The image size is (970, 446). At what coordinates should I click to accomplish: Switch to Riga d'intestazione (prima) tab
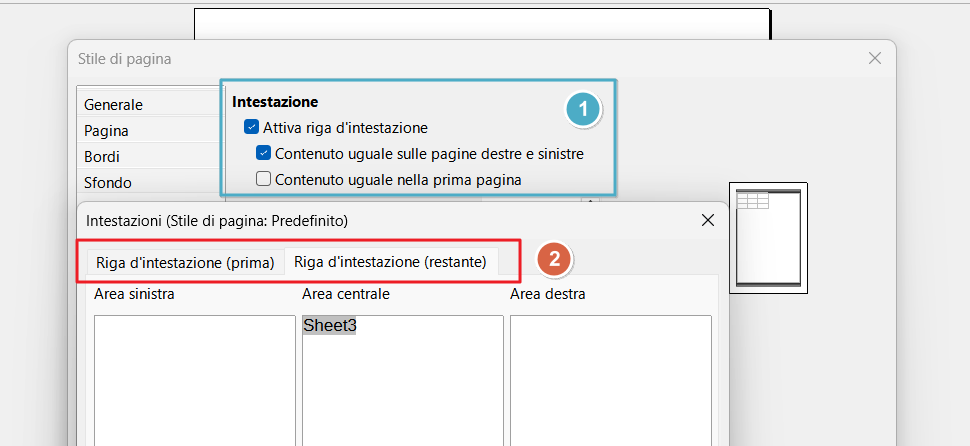point(185,263)
